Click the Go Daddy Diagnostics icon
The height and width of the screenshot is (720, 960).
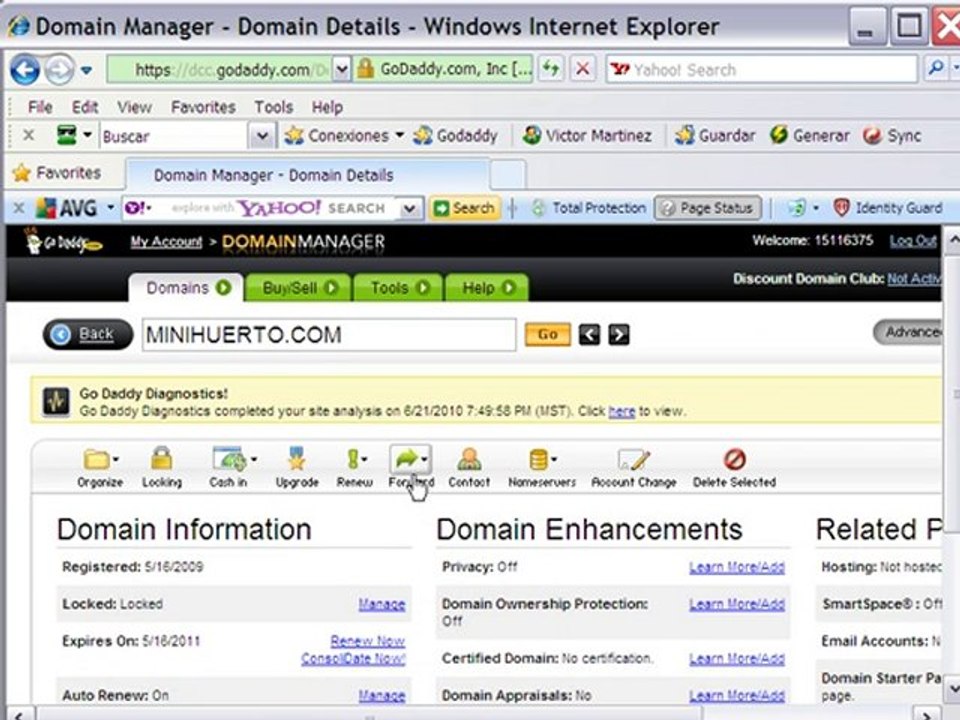[56, 402]
